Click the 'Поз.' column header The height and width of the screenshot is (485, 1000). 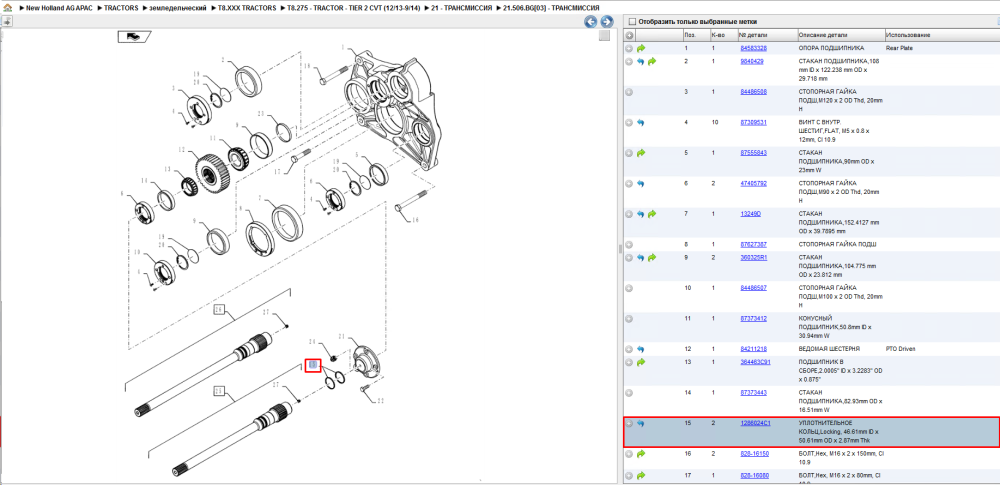click(x=696, y=35)
